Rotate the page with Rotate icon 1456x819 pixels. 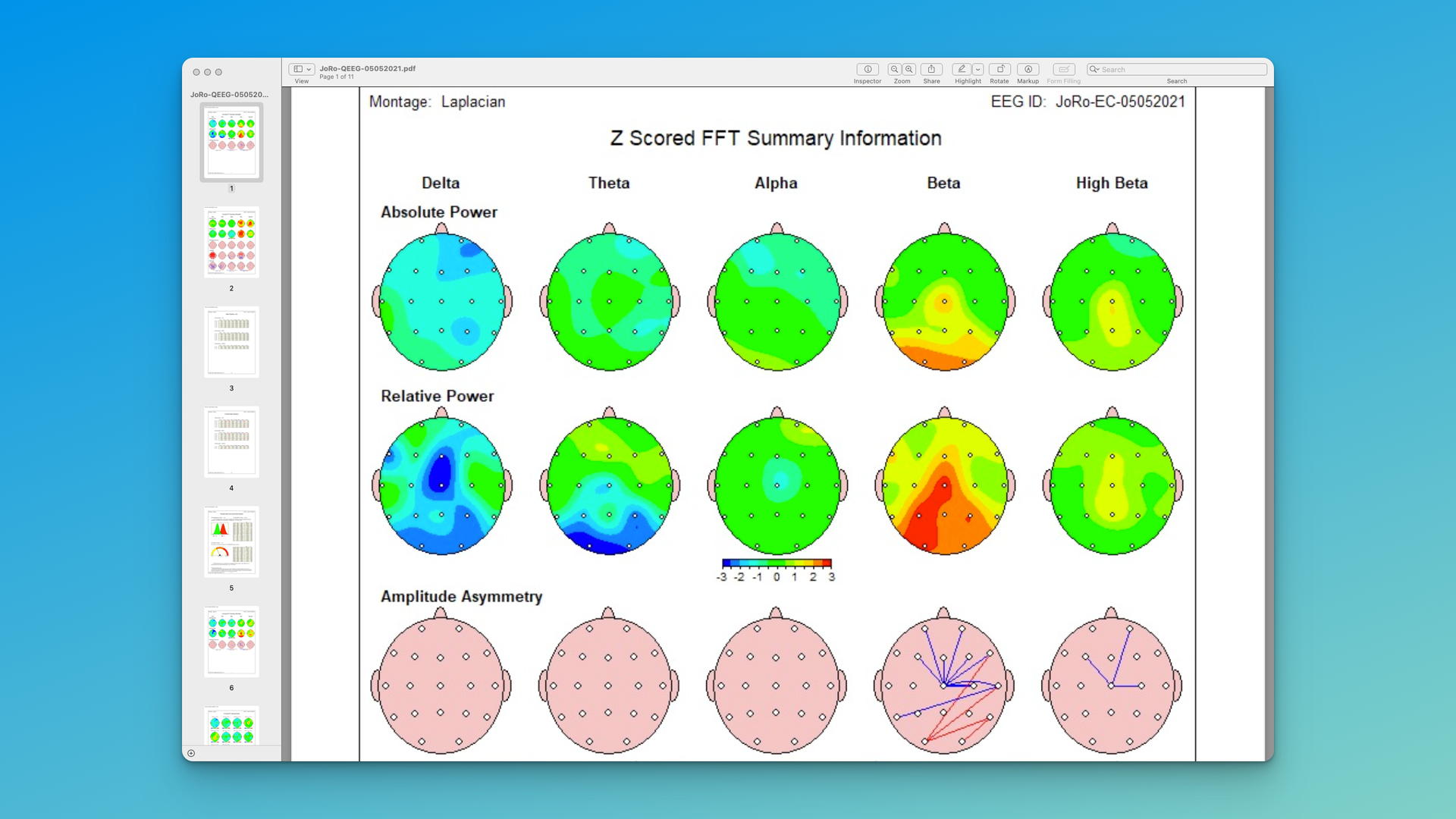pos(999,69)
